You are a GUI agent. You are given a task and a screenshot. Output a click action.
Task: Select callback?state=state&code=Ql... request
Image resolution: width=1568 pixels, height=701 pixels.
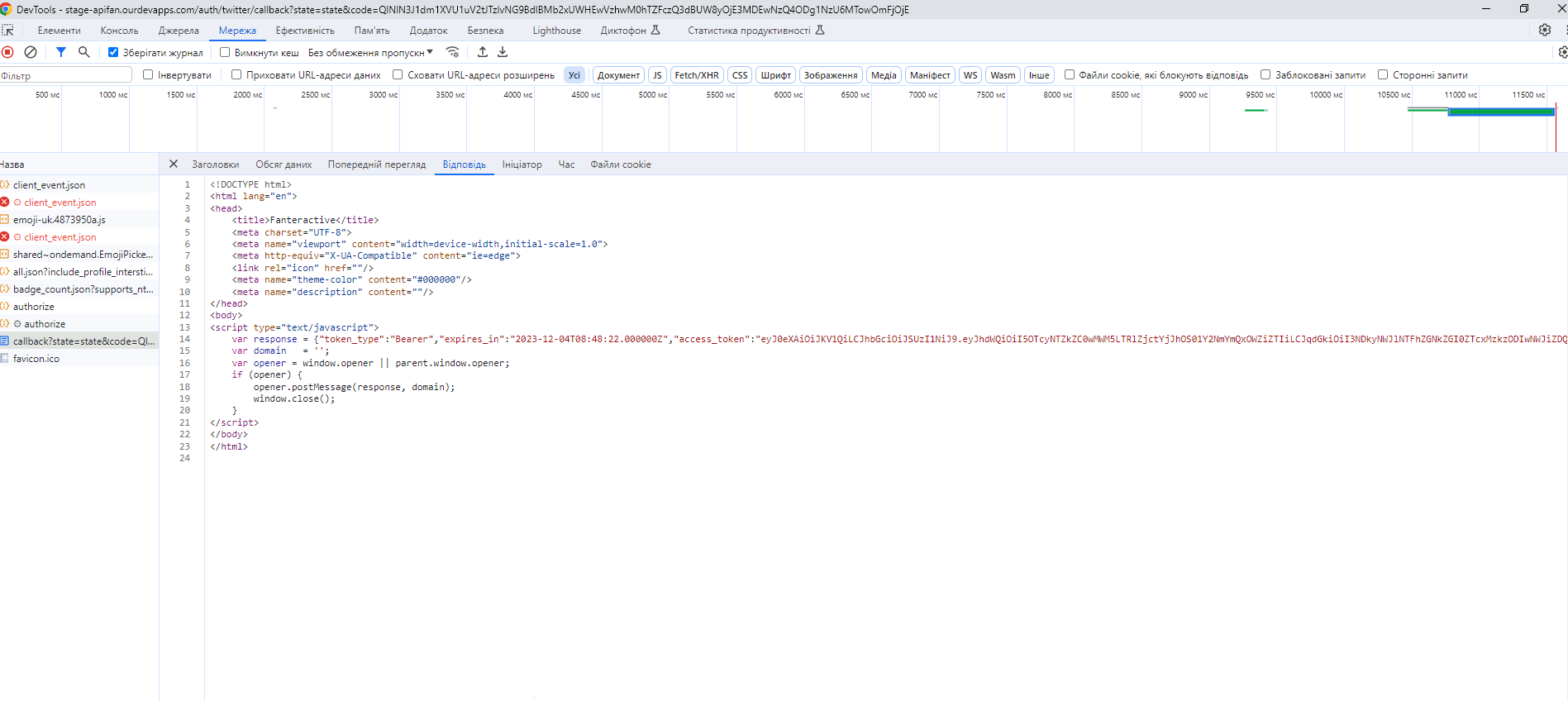tap(79, 341)
